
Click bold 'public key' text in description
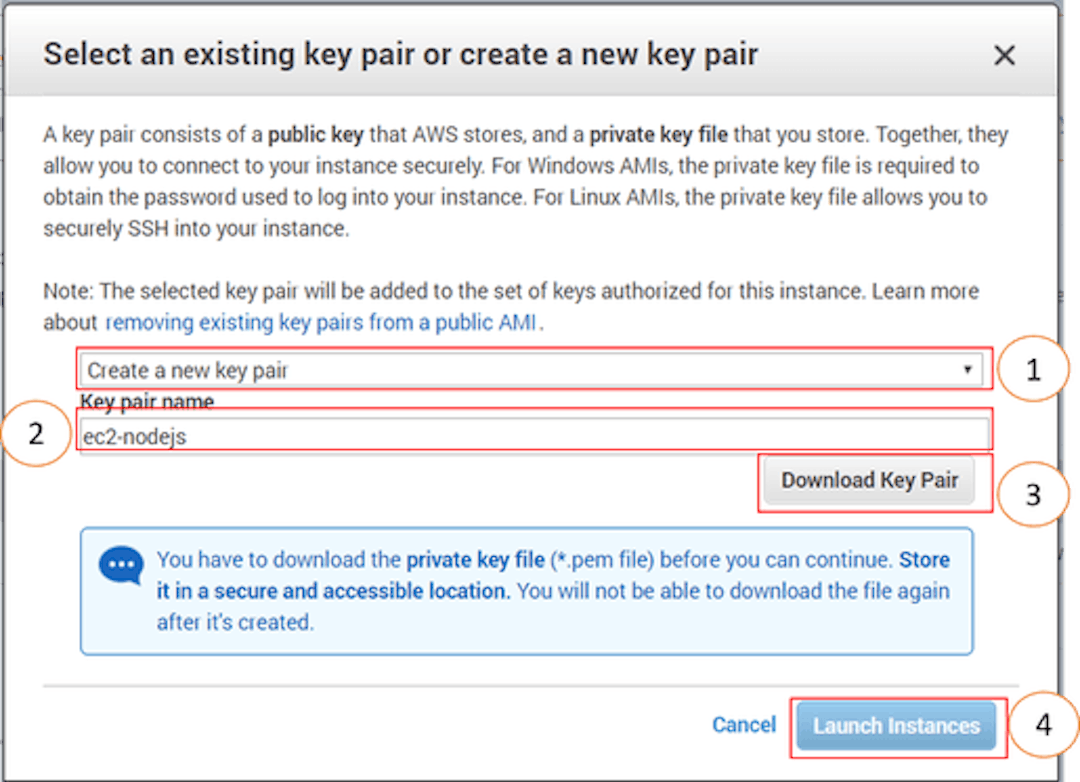(315, 134)
